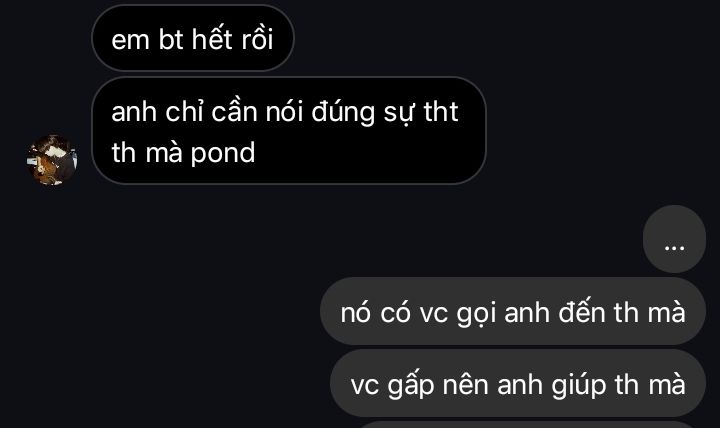Click the word "gấp" in the sent message
The image size is (720, 428).
[x=411, y=385]
